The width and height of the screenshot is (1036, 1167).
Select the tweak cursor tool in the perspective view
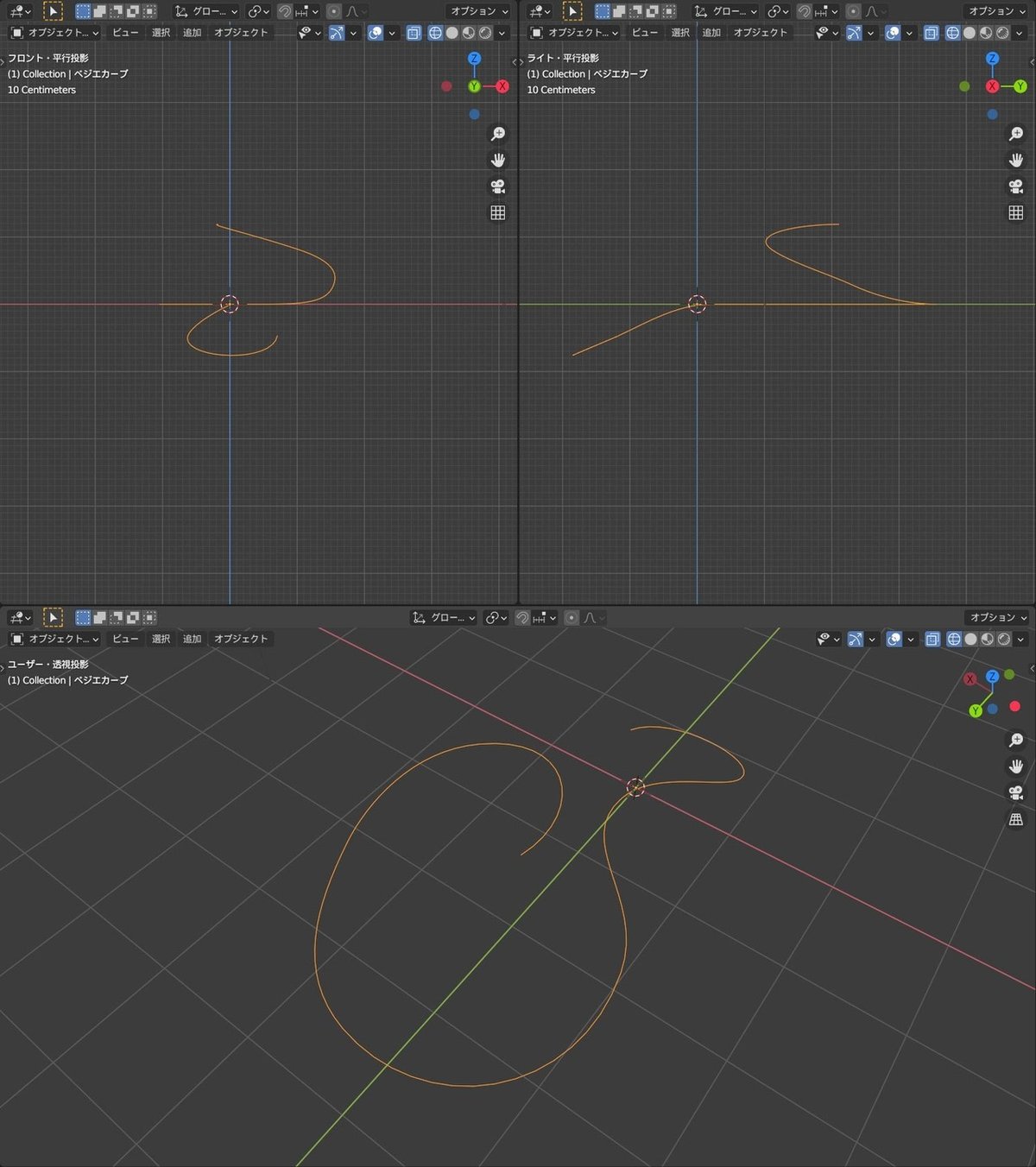[x=53, y=617]
